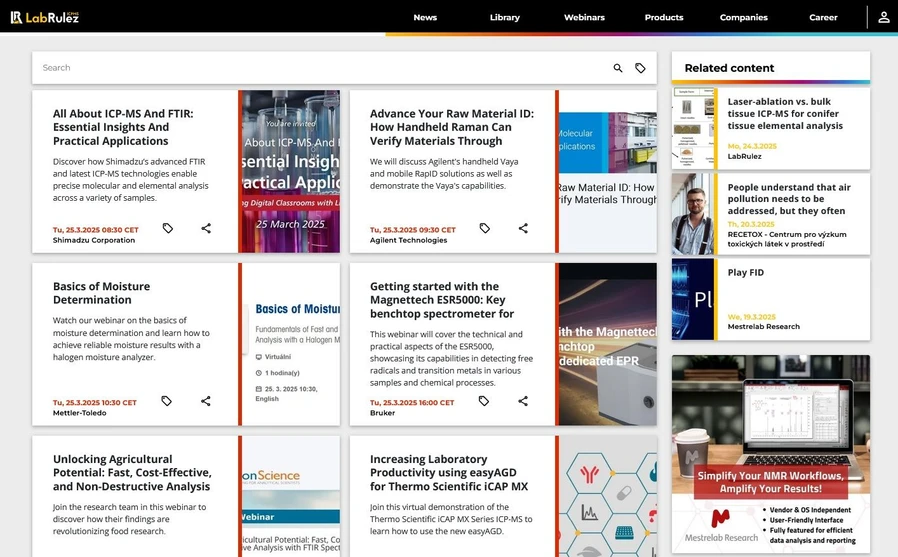Open the Career menu

tap(823, 17)
